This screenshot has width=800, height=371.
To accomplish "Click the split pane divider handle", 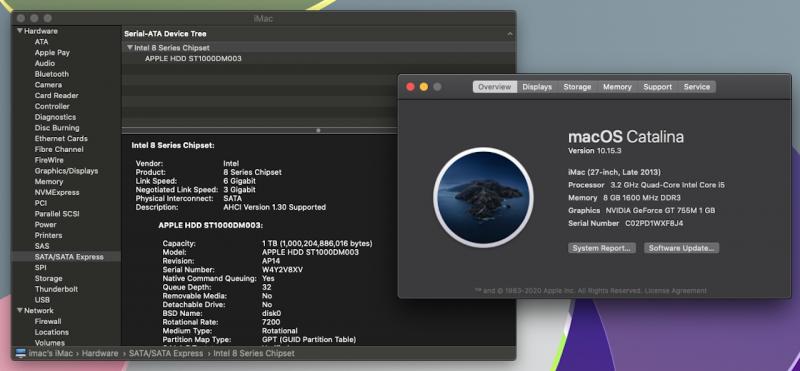I will coord(318,131).
